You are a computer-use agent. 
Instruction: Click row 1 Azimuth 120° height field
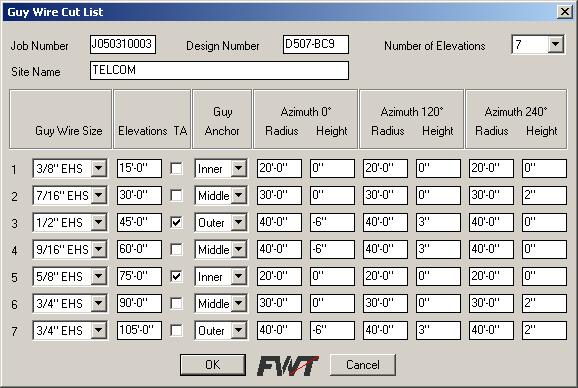tap(438, 168)
